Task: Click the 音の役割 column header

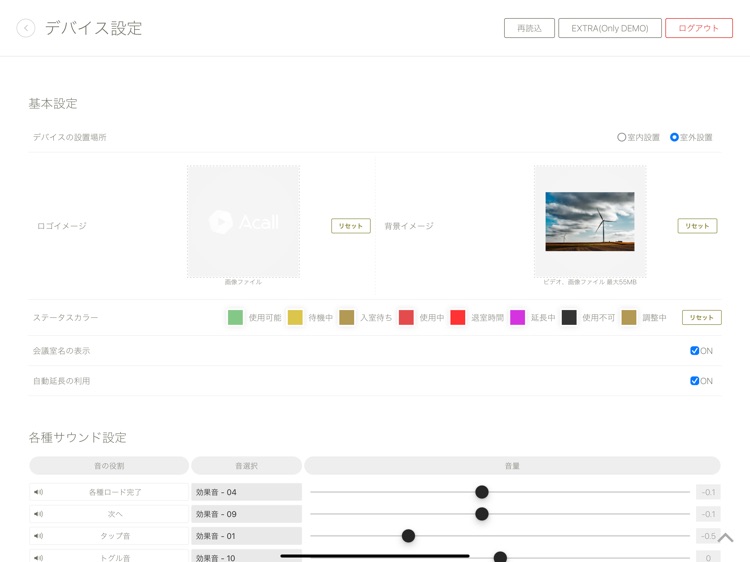Action: point(109,466)
